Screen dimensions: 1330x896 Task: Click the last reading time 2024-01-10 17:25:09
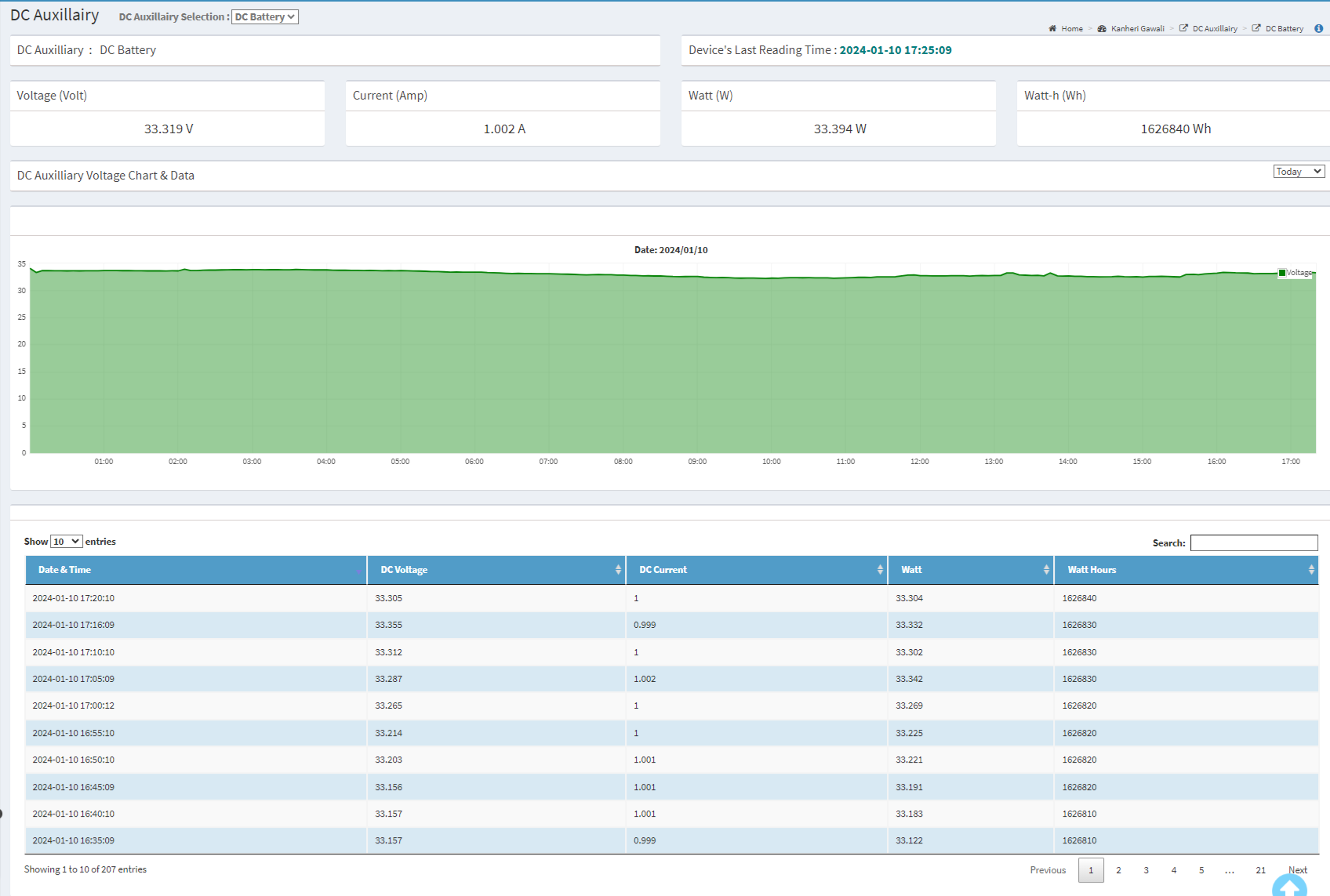896,50
